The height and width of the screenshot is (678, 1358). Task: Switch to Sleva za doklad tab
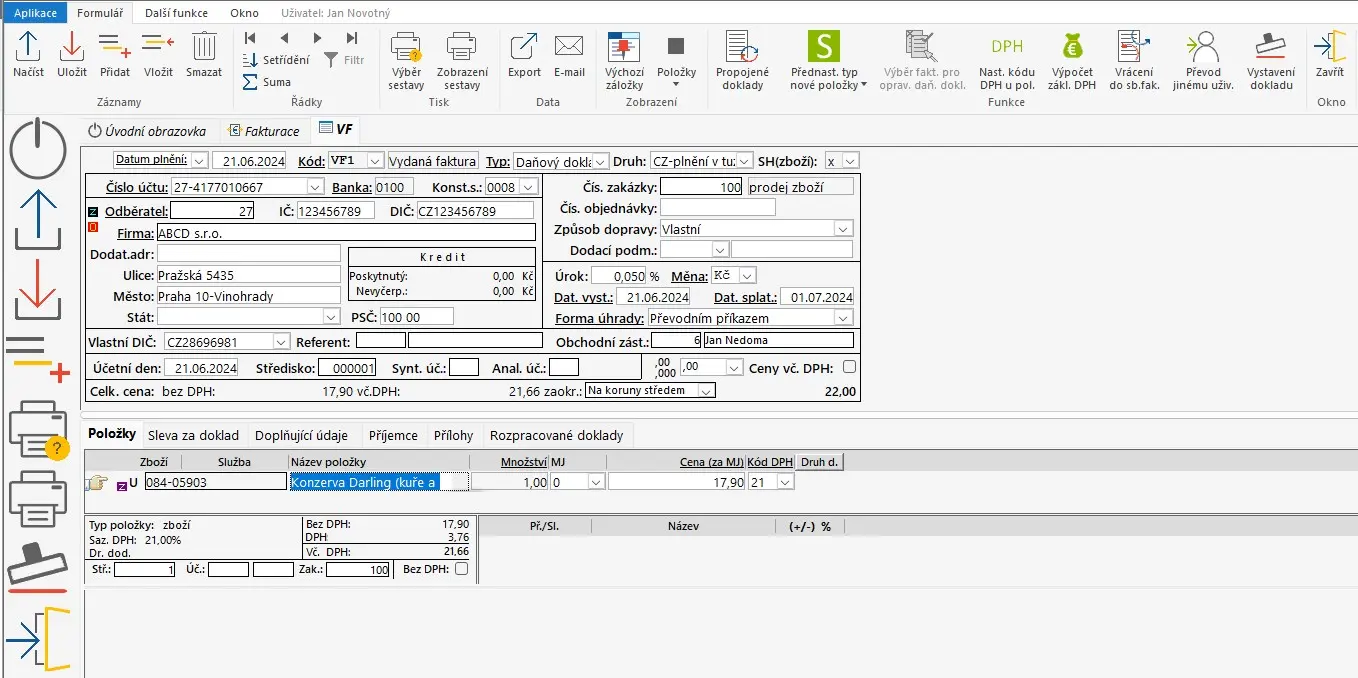coord(193,435)
